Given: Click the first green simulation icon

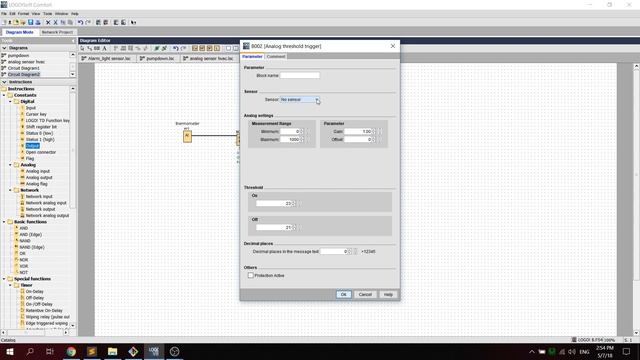Looking at the screenshot, I should [x=157, y=48].
